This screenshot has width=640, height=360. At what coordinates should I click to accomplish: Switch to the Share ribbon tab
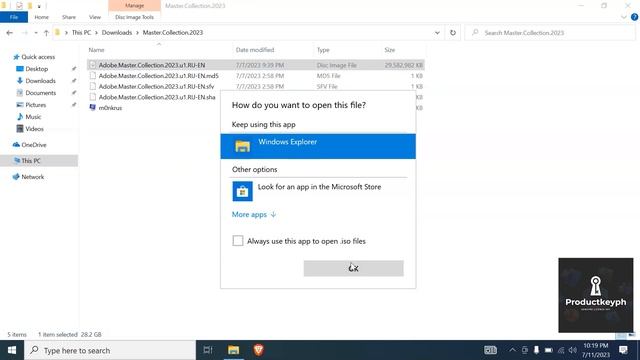tap(69, 17)
